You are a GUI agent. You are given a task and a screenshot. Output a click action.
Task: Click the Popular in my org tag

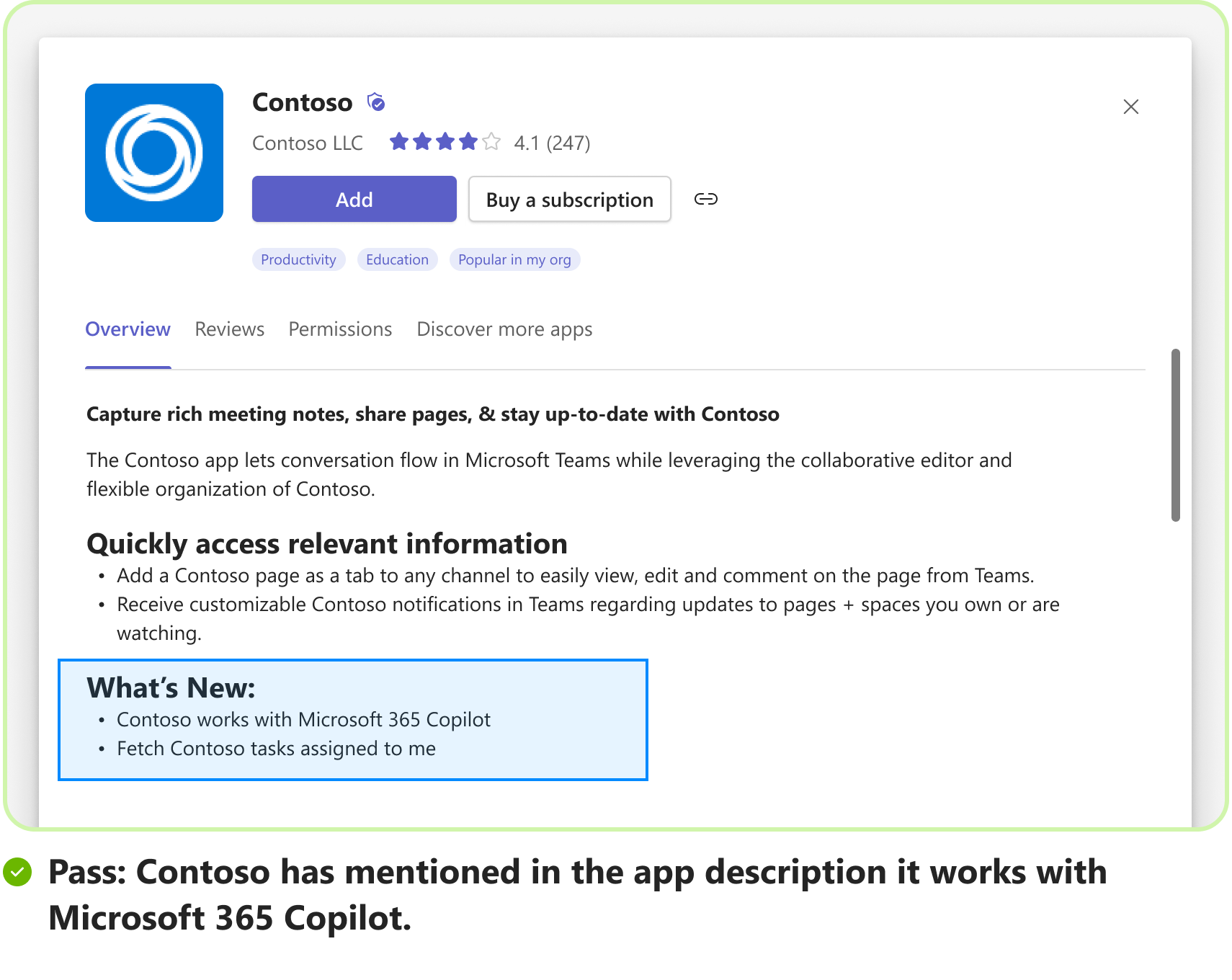515,259
